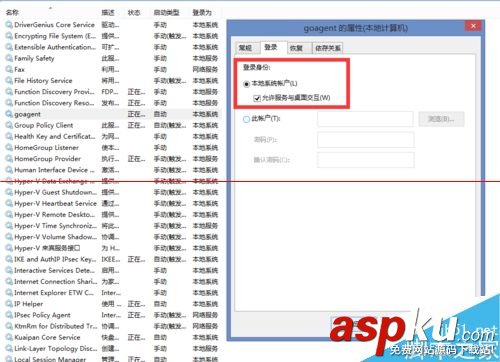The width and height of the screenshot is (500, 362).
Task: Click 网络服务 login cell in Fax row
Action: (x=205, y=69)
